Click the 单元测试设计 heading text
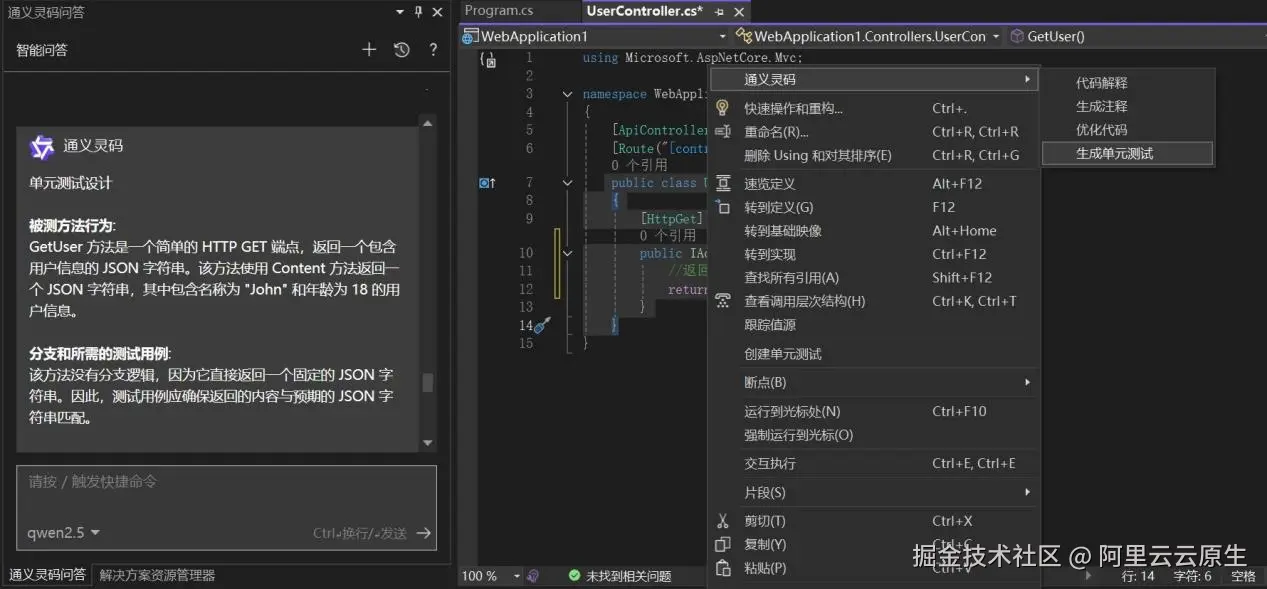Screen dimensions: 1267x589 click(x=71, y=183)
